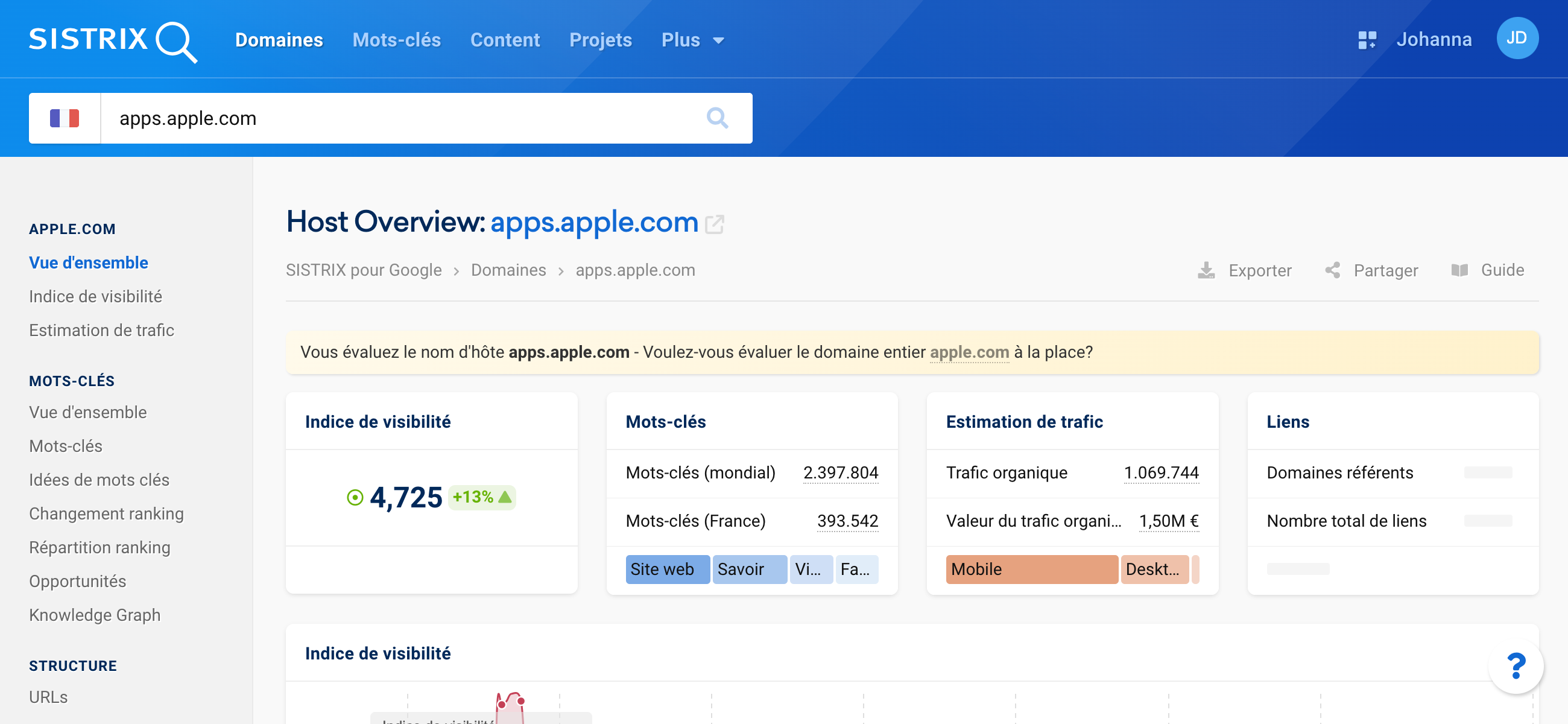
Task: Open the JD user avatar
Action: [1516, 39]
